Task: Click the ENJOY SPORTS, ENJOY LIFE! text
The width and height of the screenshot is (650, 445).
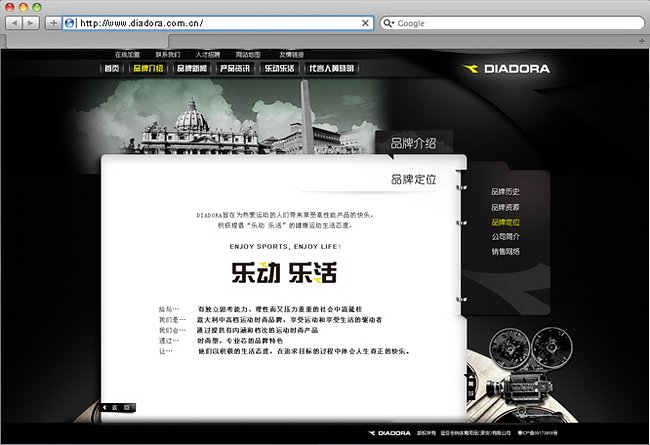Action: (285, 246)
